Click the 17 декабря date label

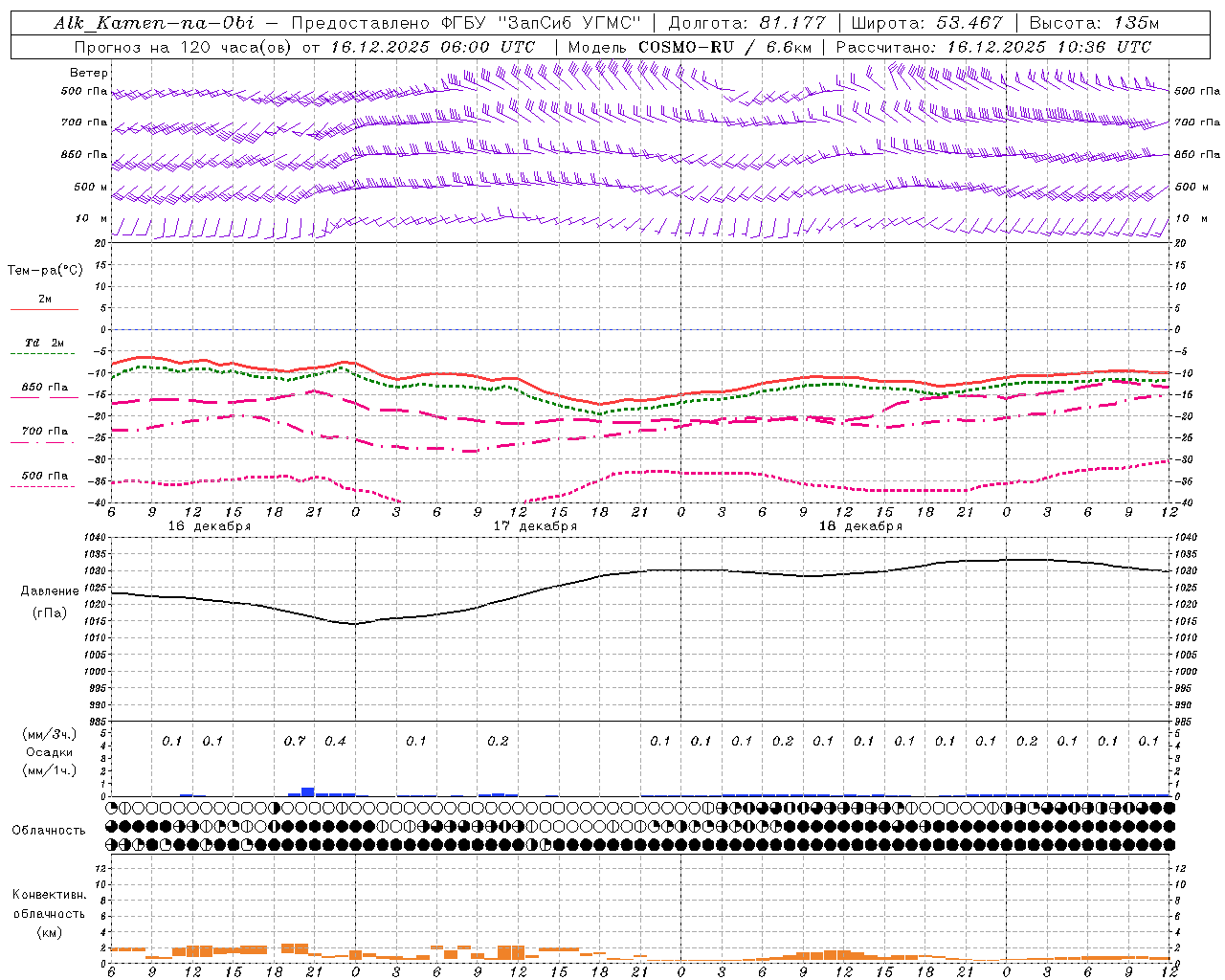tap(535, 526)
